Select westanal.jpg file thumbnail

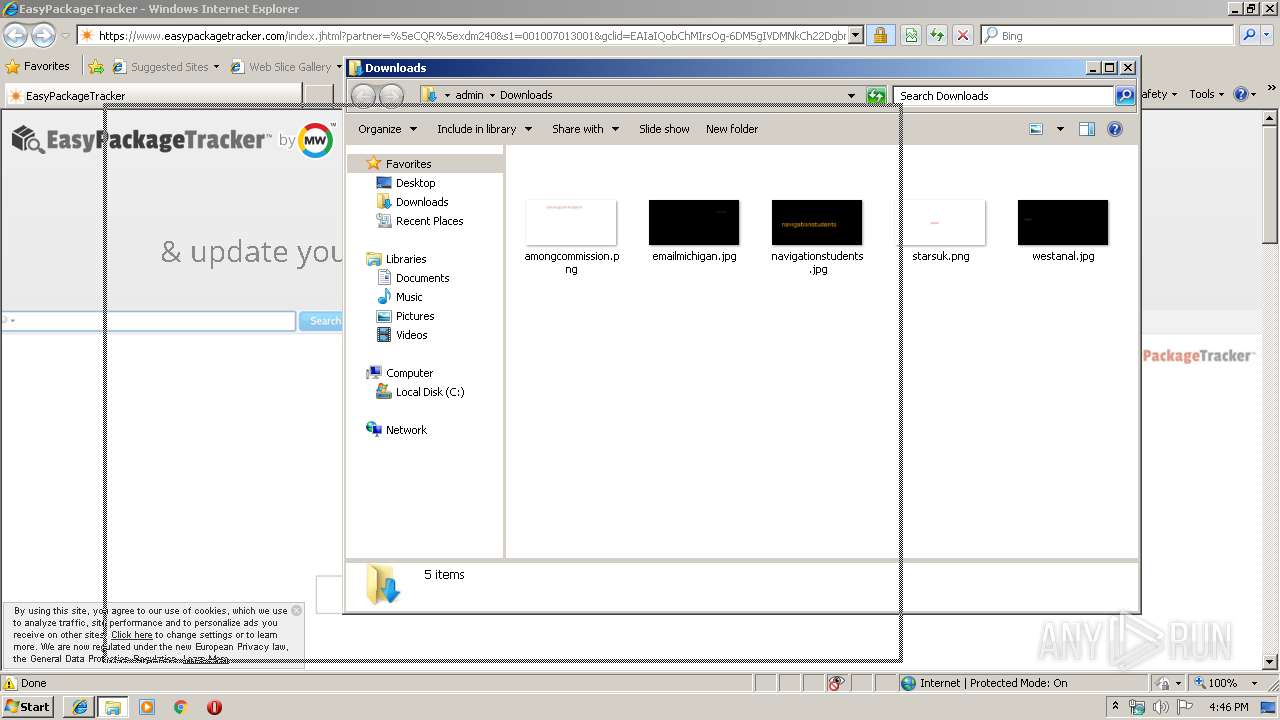1063,222
